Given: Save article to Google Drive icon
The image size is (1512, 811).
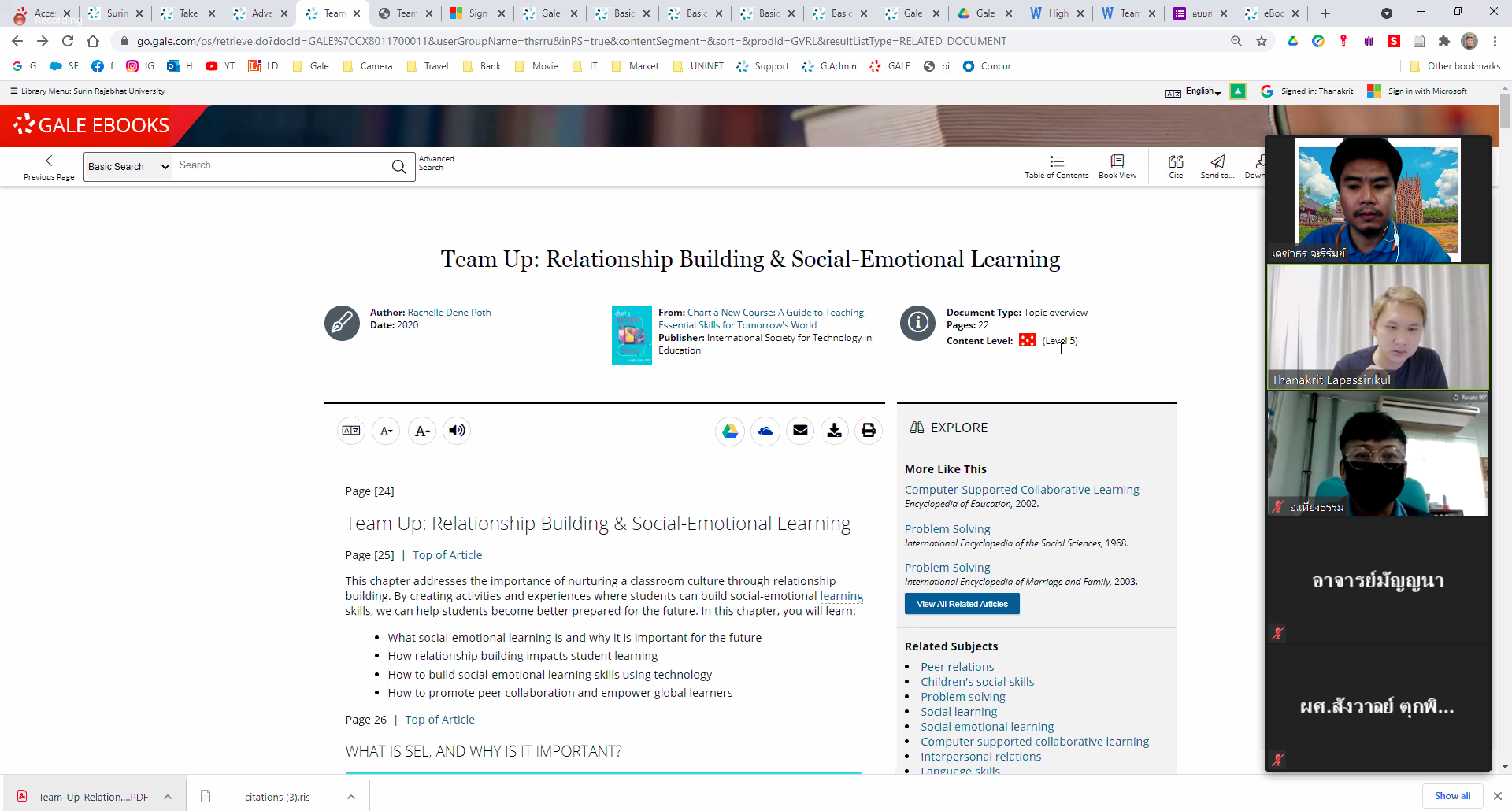Looking at the screenshot, I should coord(730,431).
